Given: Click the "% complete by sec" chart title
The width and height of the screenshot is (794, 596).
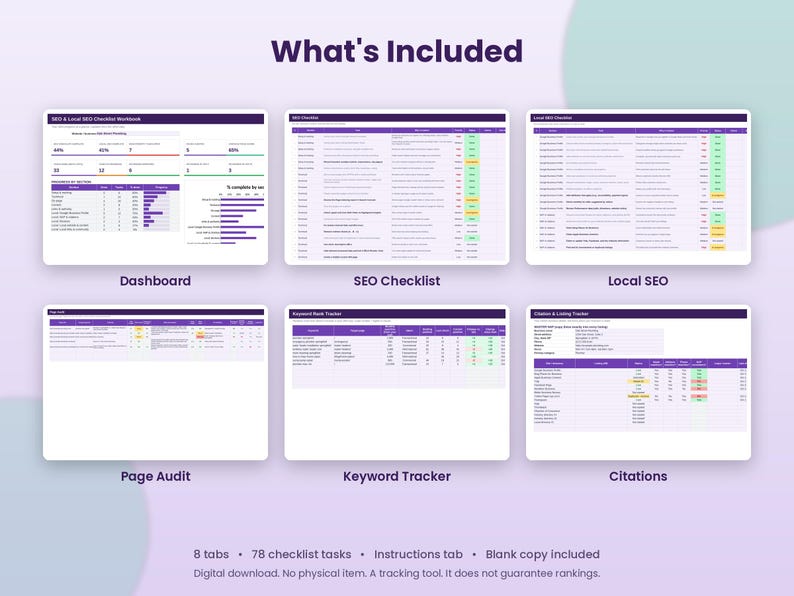Looking at the screenshot, I should pyautogui.click(x=245, y=187).
